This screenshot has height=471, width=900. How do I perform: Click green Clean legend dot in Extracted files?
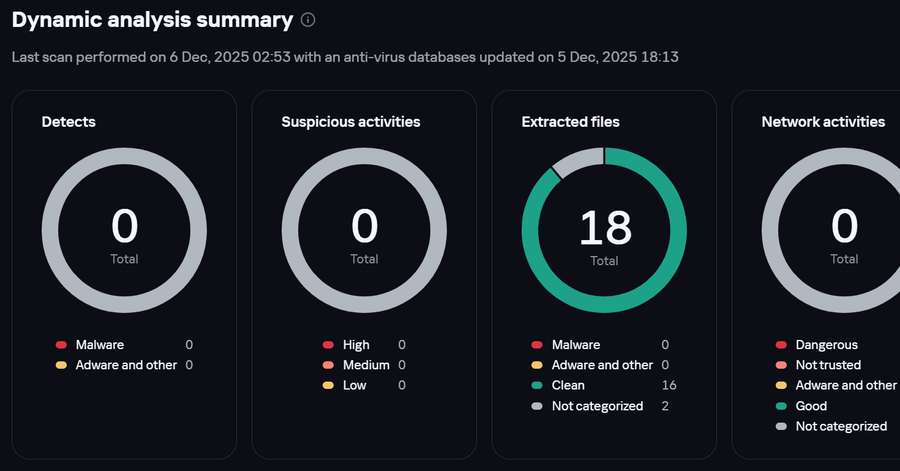point(537,385)
